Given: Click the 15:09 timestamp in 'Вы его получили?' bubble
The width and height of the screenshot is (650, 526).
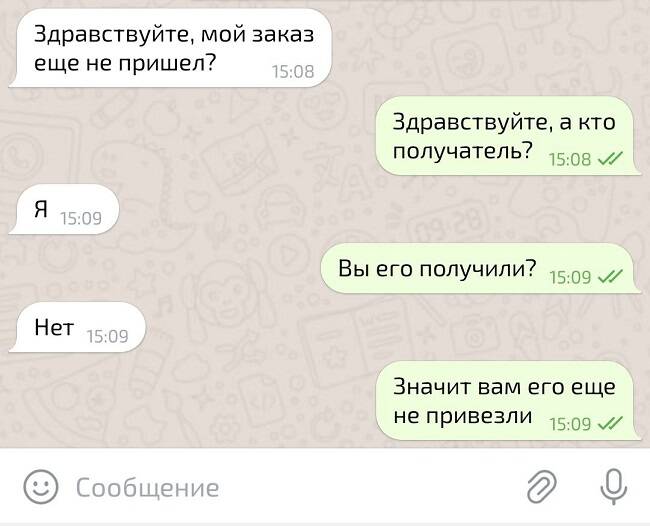Looking at the screenshot, I should 570,277.
